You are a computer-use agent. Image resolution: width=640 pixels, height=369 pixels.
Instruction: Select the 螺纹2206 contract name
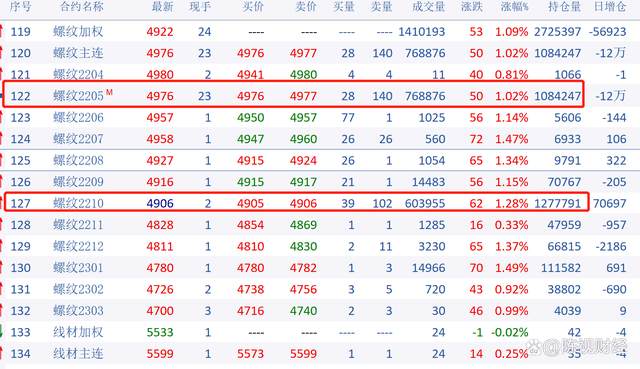78,118
